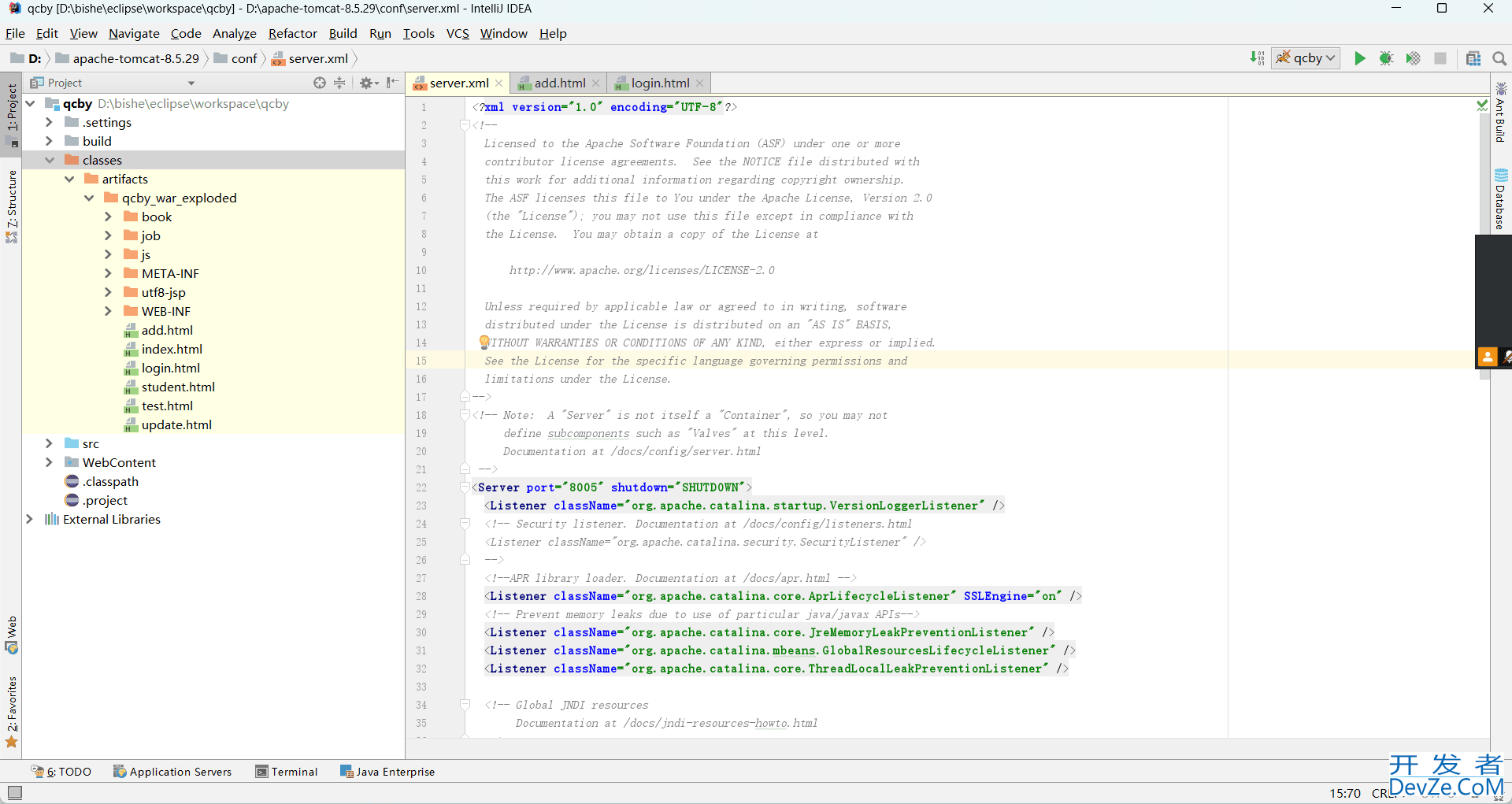Select the .classpath file
This screenshot has height=804, width=1512.
tap(111, 482)
